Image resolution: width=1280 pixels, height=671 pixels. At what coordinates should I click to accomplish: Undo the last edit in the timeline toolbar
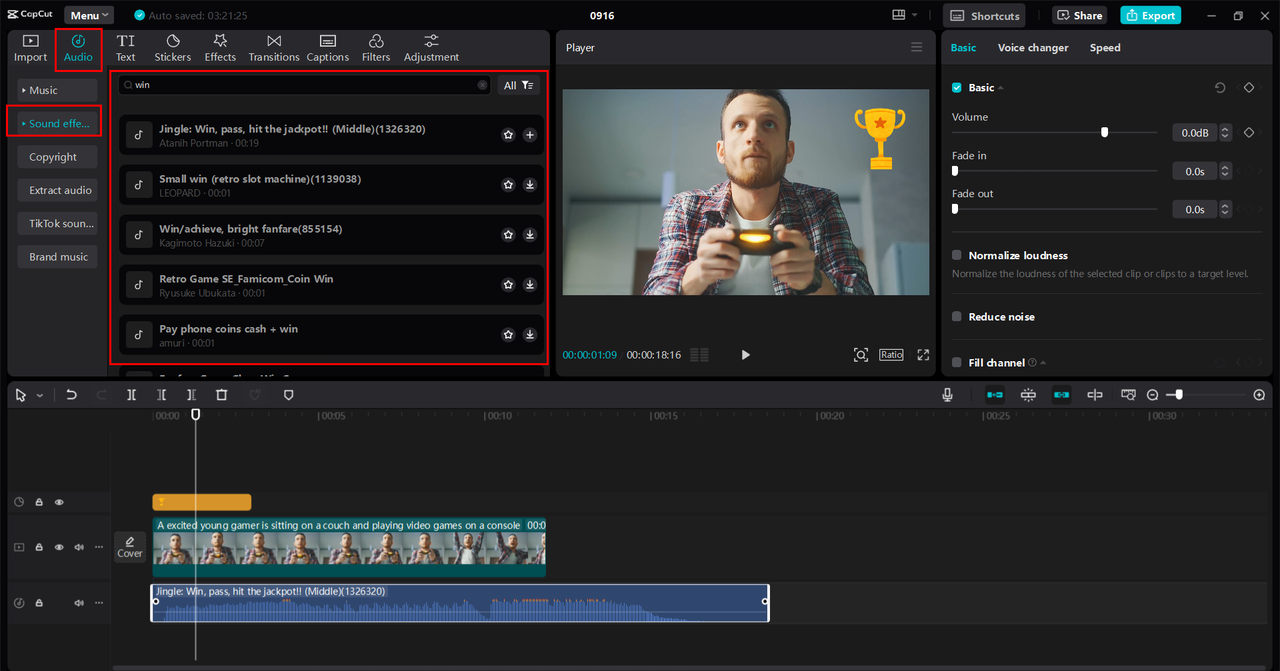pyautogui.click(x=71, y=395)
